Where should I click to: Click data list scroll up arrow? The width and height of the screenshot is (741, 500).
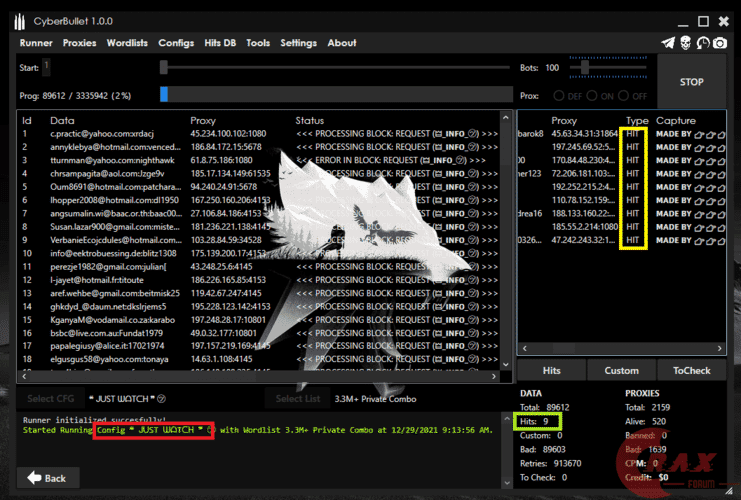coord(506,117)
